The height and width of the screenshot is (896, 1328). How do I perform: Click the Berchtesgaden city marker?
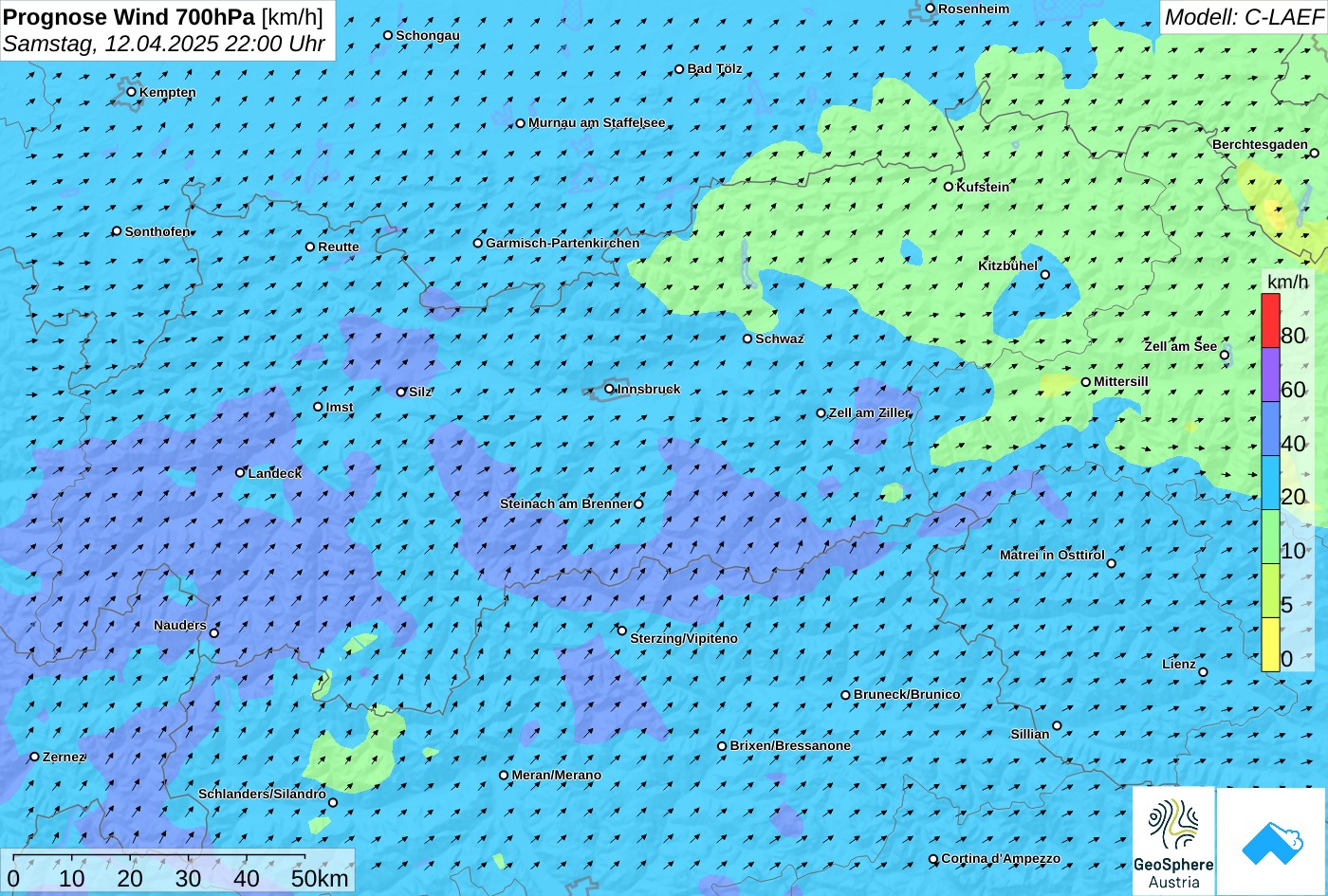tap(1315, 153)
